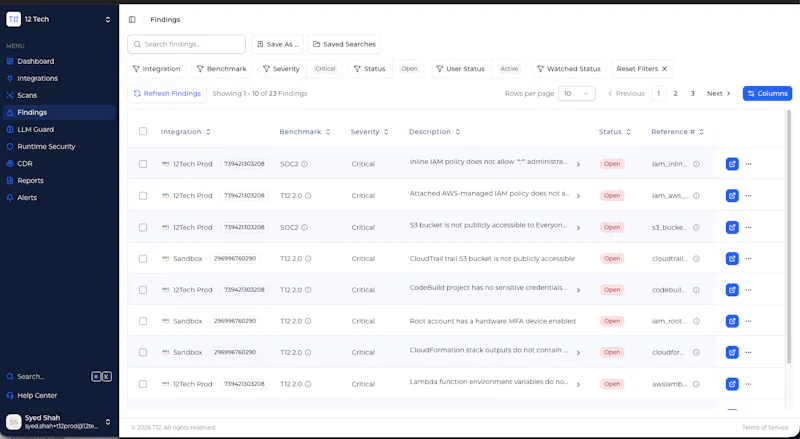Open more options for iam_aws row
This screenshot has height=439, width=800.
748,196
